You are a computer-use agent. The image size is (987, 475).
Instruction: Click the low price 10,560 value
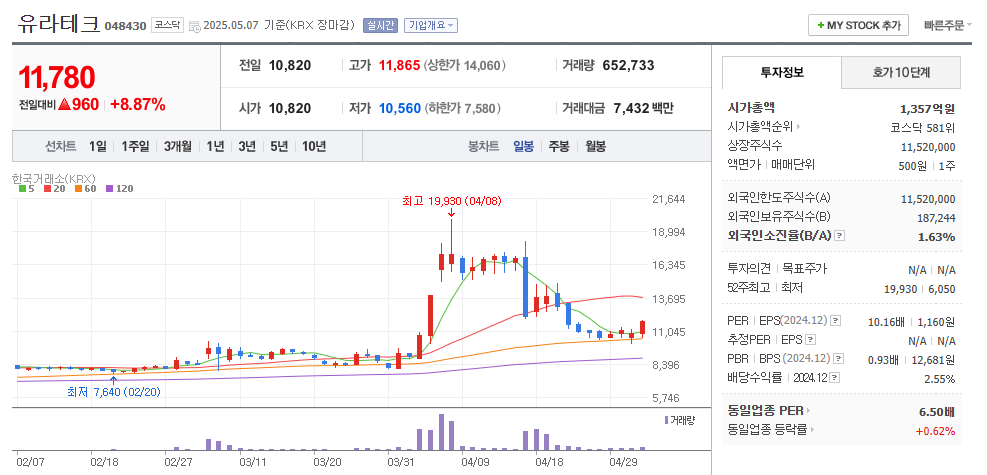400,108
